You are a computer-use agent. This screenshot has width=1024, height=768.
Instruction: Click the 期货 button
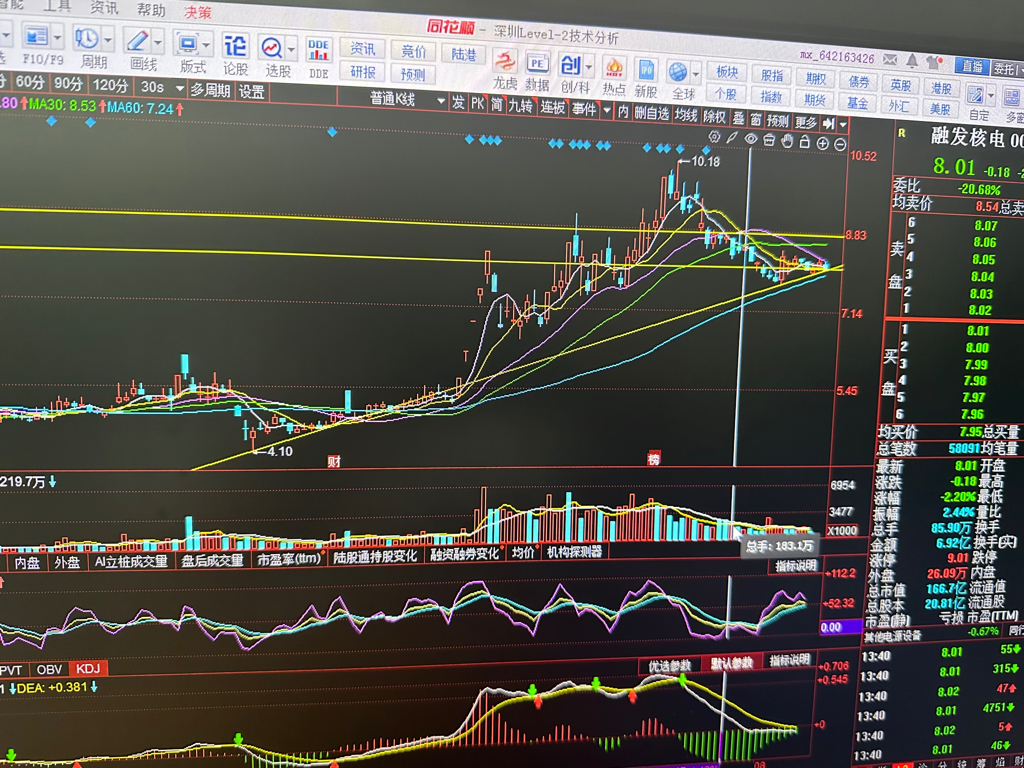pos(814,100)
